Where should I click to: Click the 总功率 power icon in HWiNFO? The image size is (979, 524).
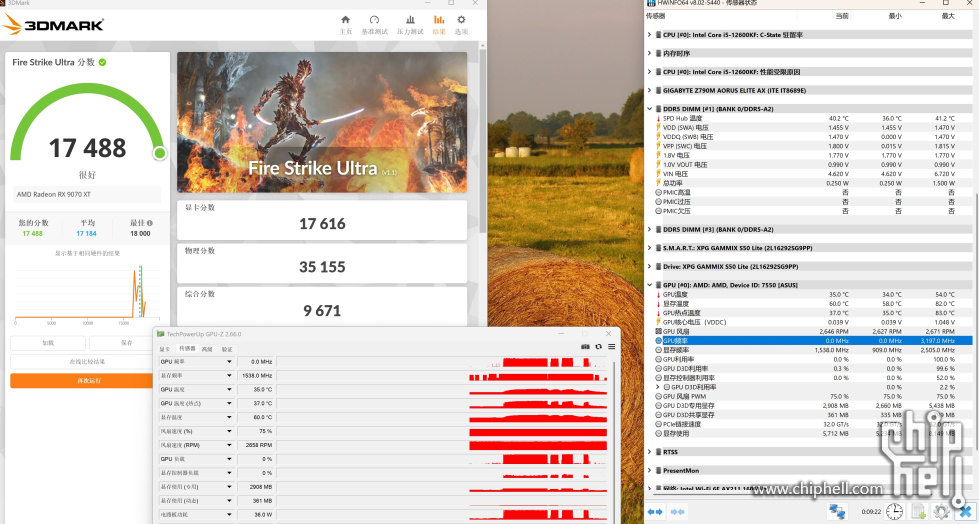pos(658,183)
